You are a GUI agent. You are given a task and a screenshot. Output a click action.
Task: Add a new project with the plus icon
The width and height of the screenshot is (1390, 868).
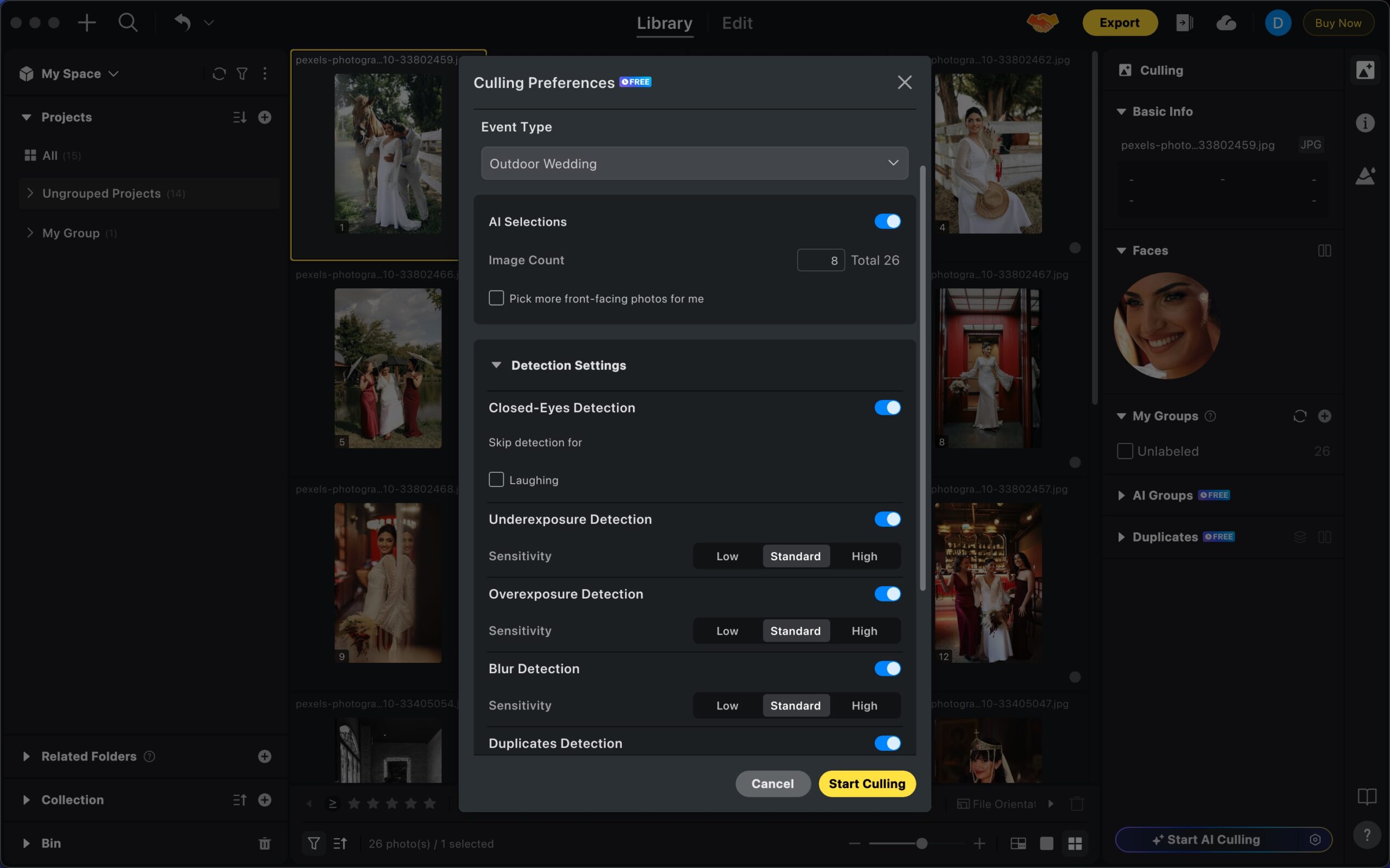click(264, 117)
